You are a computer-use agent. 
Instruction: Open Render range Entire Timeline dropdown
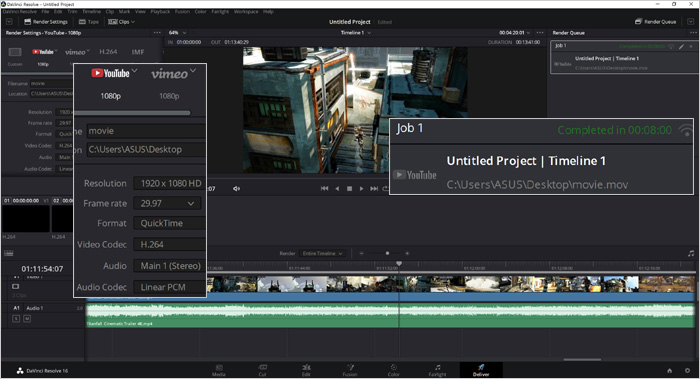322,253
